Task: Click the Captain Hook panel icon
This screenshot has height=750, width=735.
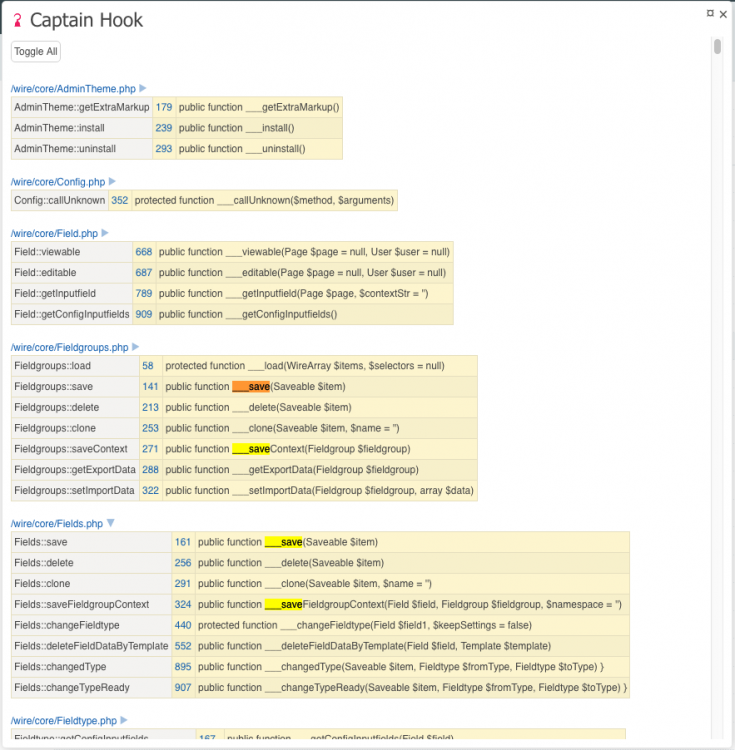Action: [17, 21]
